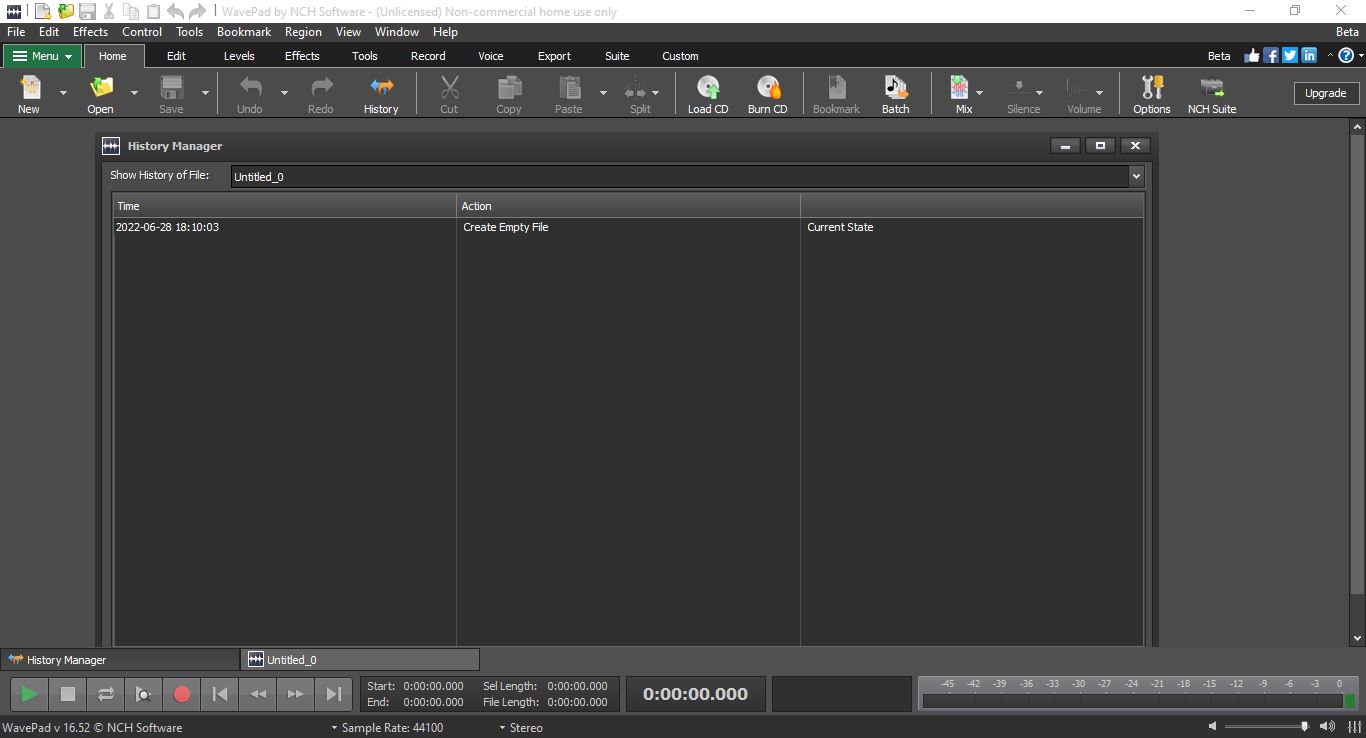Viewport: 1366px width, 738px height.
Task: Click the Bookmark toolbar icon
Action: [x=837, y=94]
